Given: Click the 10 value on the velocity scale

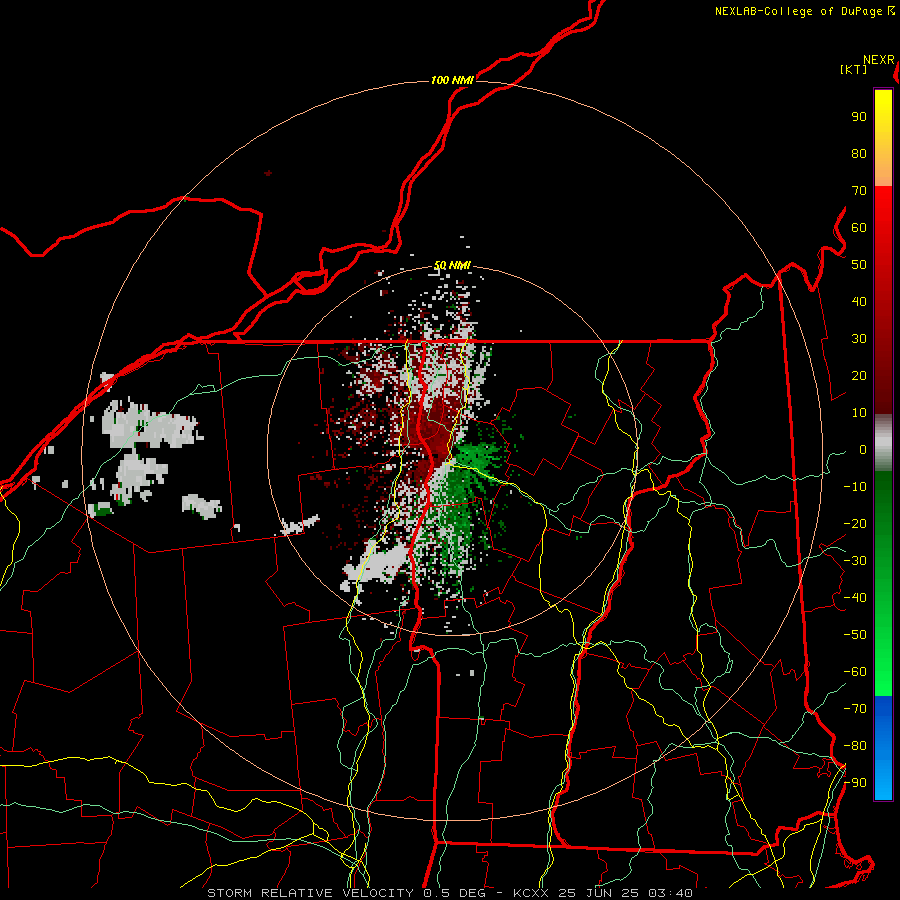Looking at the screenshot, I should (x=859, y=413).
